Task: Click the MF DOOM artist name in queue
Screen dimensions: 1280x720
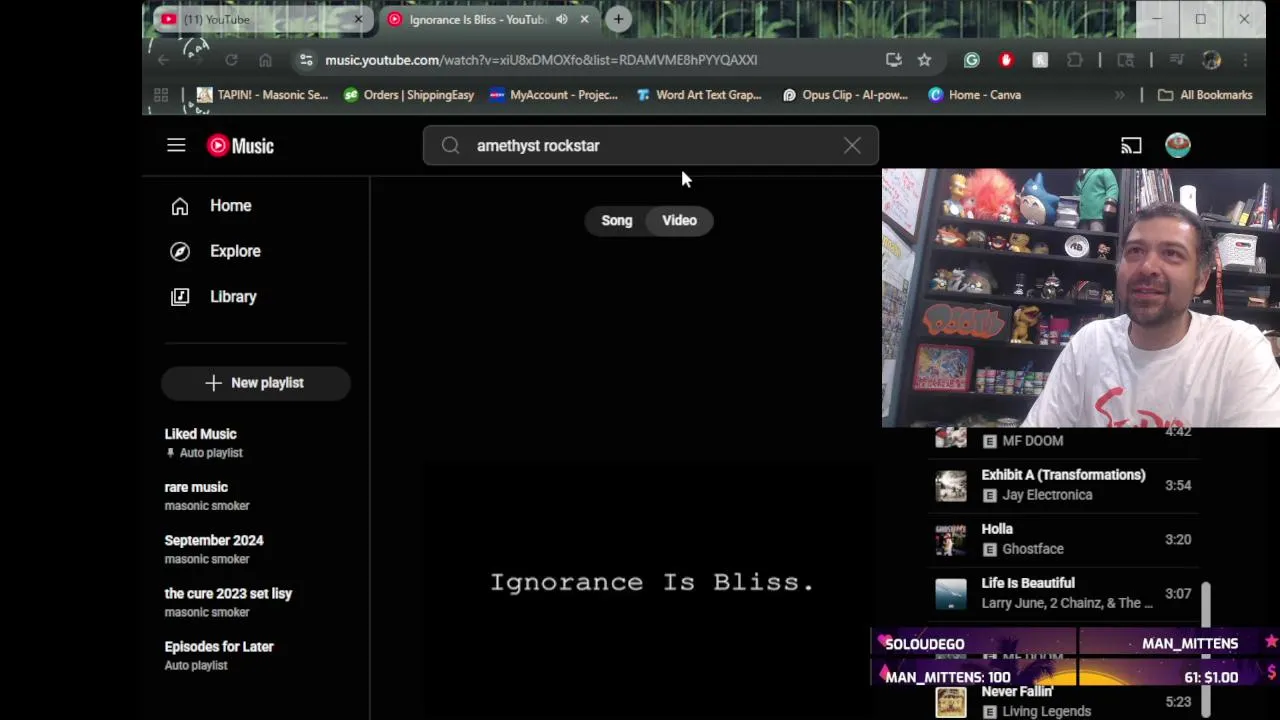Action: [1032, 441]
